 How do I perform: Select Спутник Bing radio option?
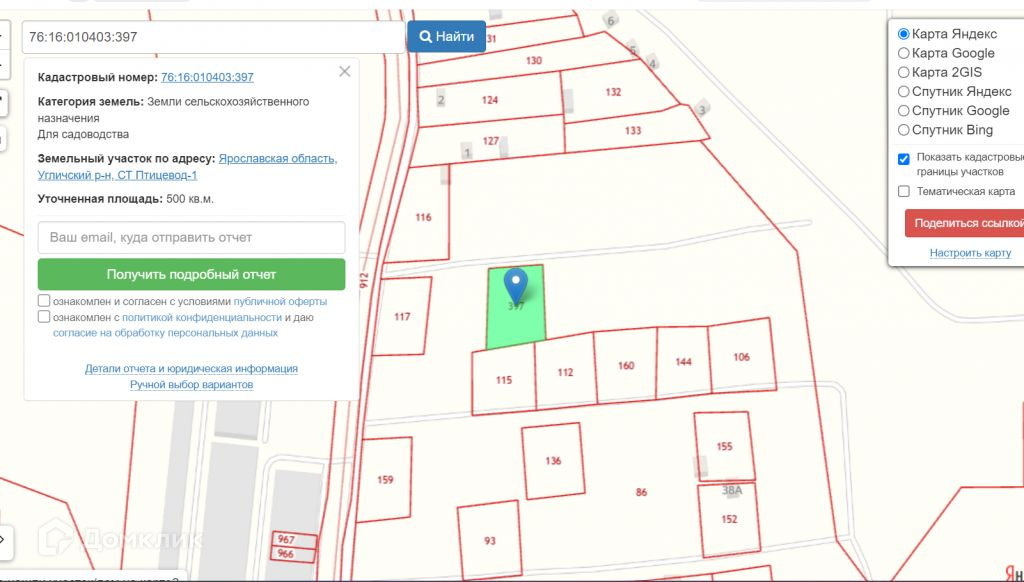[x=904, y=130]
